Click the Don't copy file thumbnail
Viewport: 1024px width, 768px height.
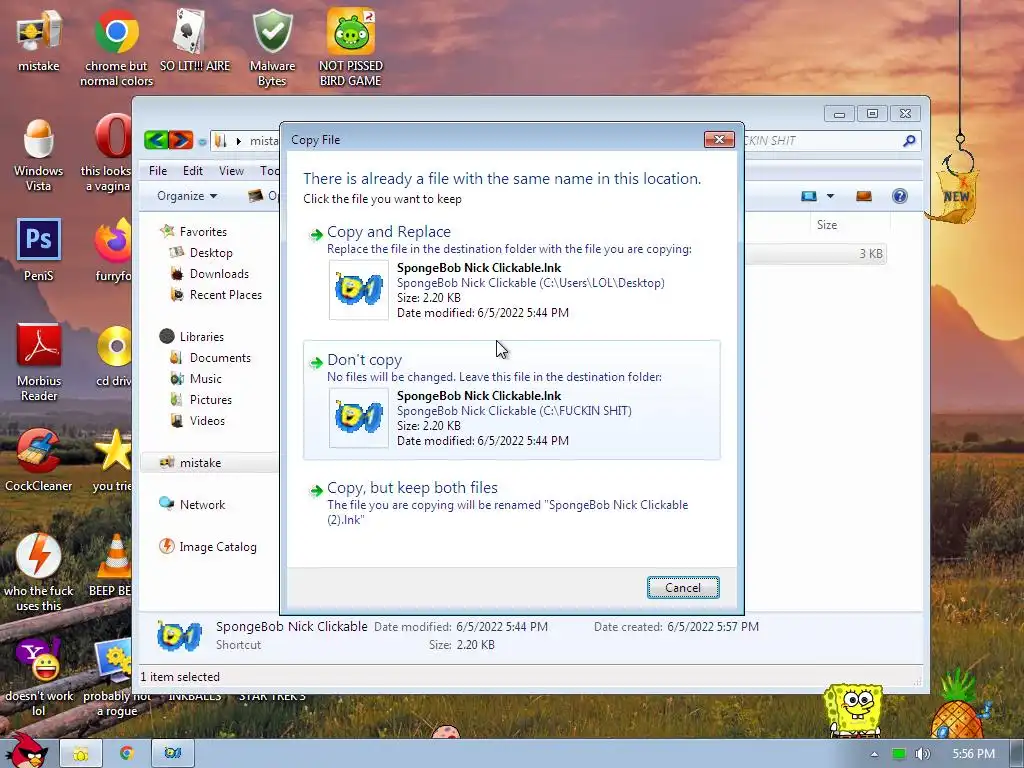(x=359, y=418)
